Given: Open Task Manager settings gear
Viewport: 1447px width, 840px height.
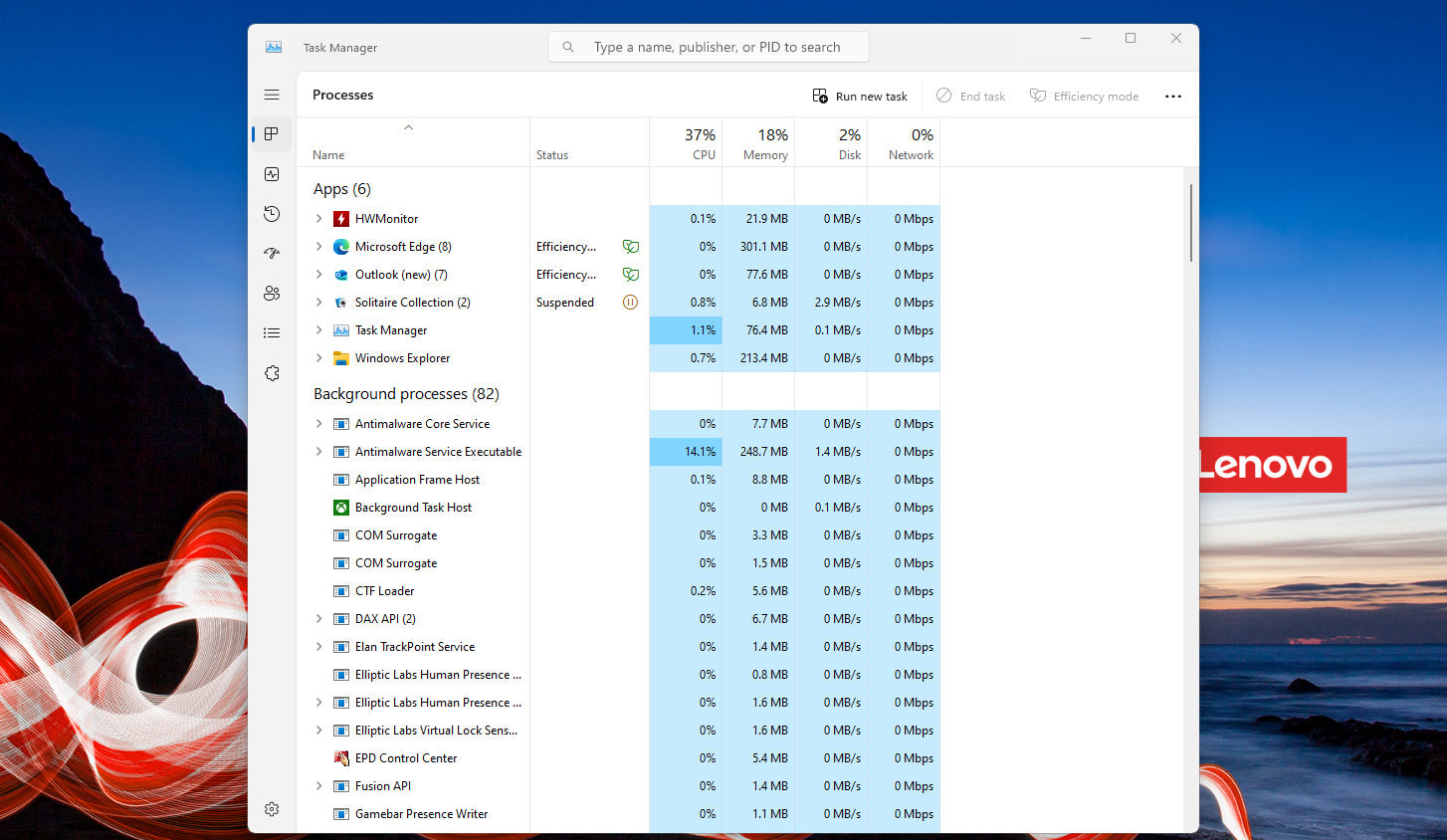Looking at the screenshot, I should click(272, 809).
